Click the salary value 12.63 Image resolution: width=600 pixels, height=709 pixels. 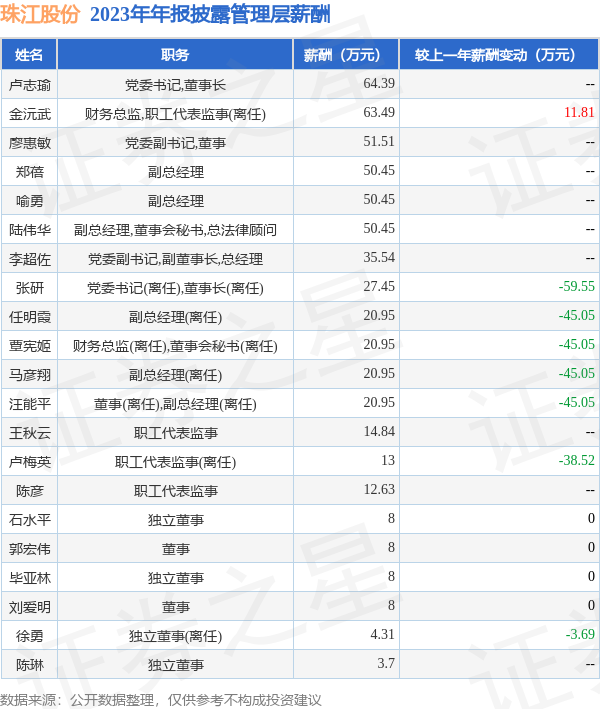tap(379, 489)
